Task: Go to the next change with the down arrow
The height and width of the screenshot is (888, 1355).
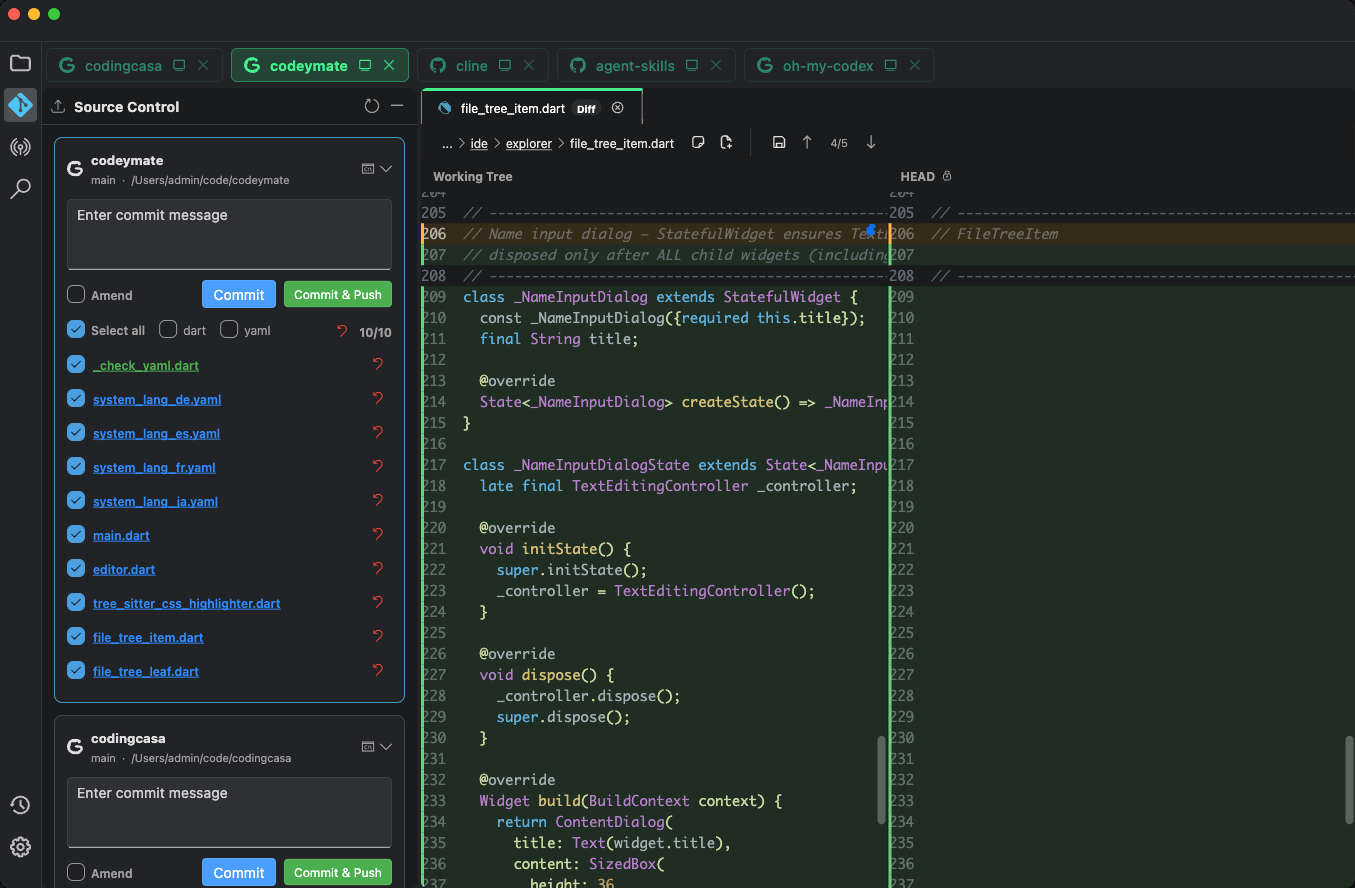Action: coord(871,143)
